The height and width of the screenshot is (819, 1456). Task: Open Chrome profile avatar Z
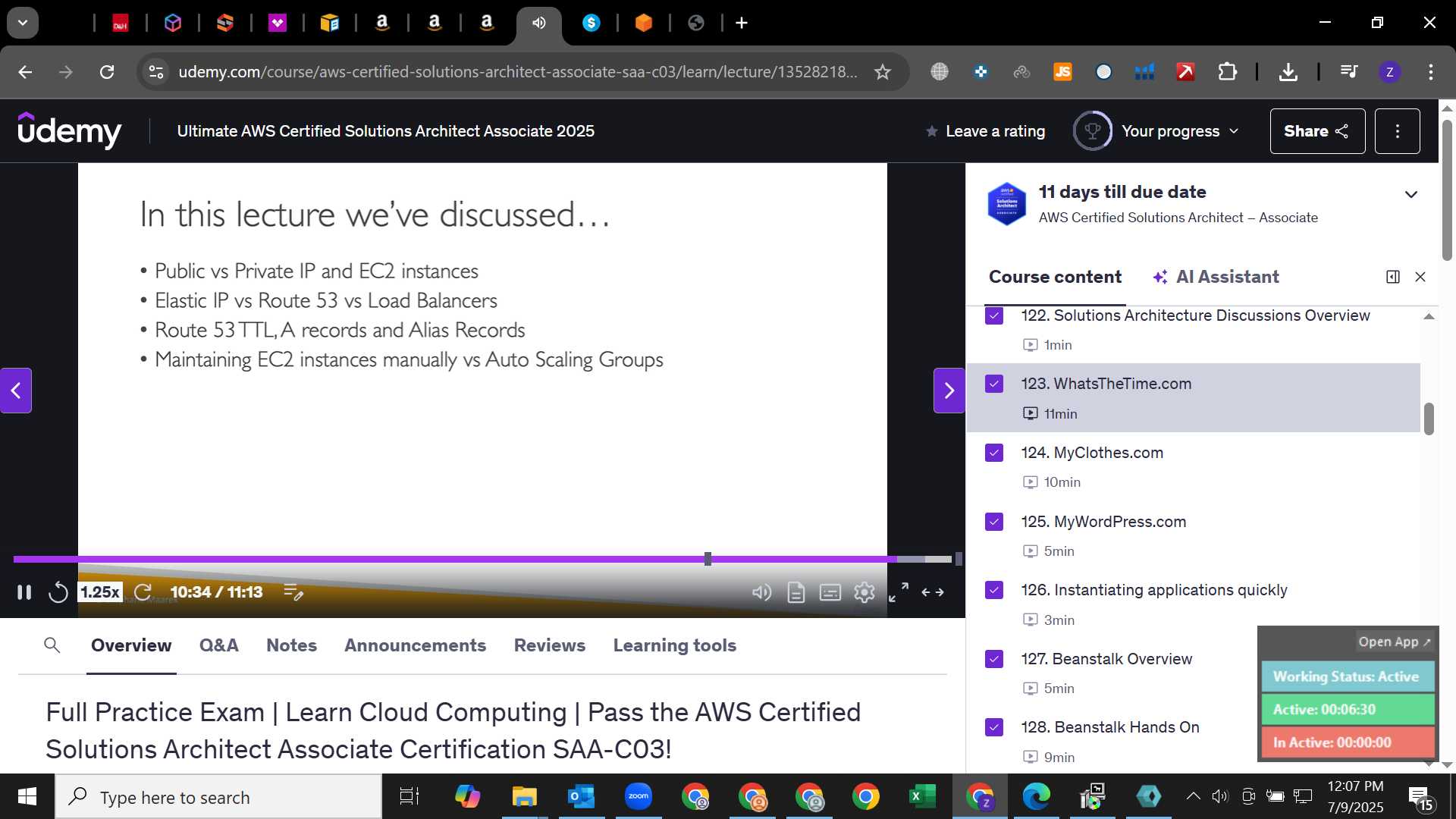click(x=1389, y=72)
